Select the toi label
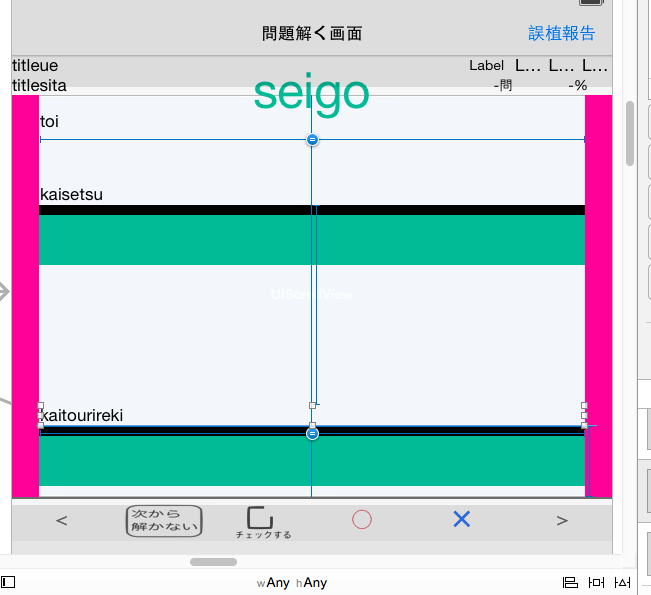The height and width of the screenshot is (595, 651). point(49,122)
